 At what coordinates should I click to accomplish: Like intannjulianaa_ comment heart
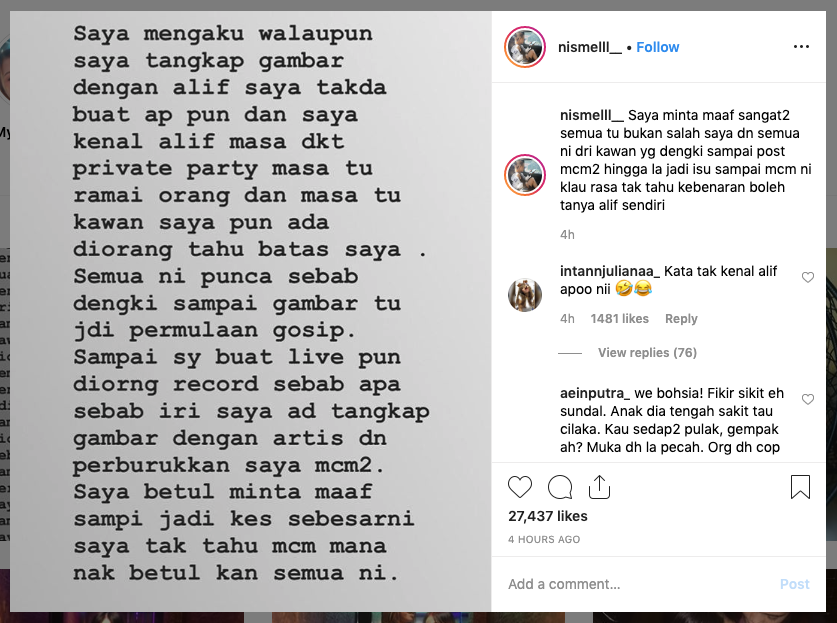808,277
